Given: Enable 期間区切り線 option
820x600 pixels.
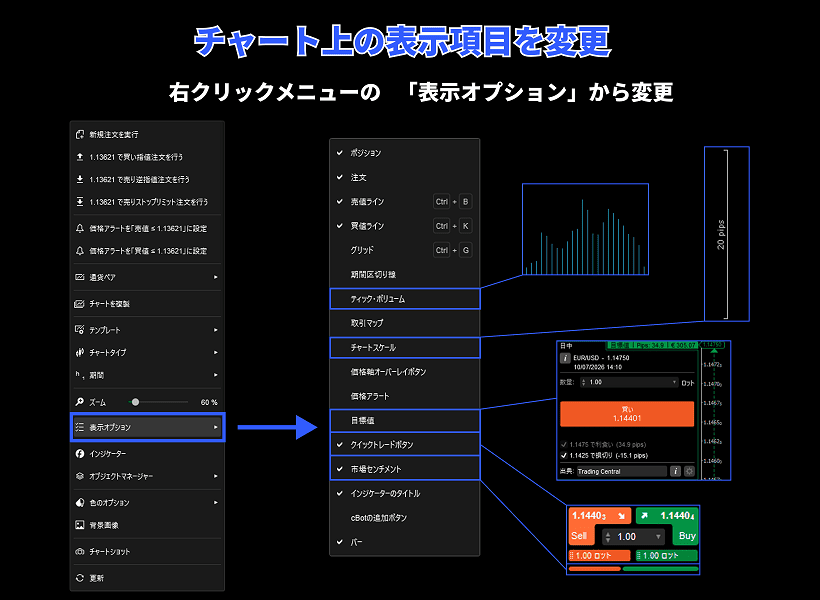Looking at the screenshot, I should tap(405, 275).
